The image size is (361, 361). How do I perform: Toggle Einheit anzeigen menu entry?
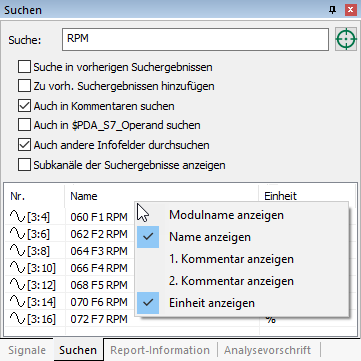click(x=242, y=303)
